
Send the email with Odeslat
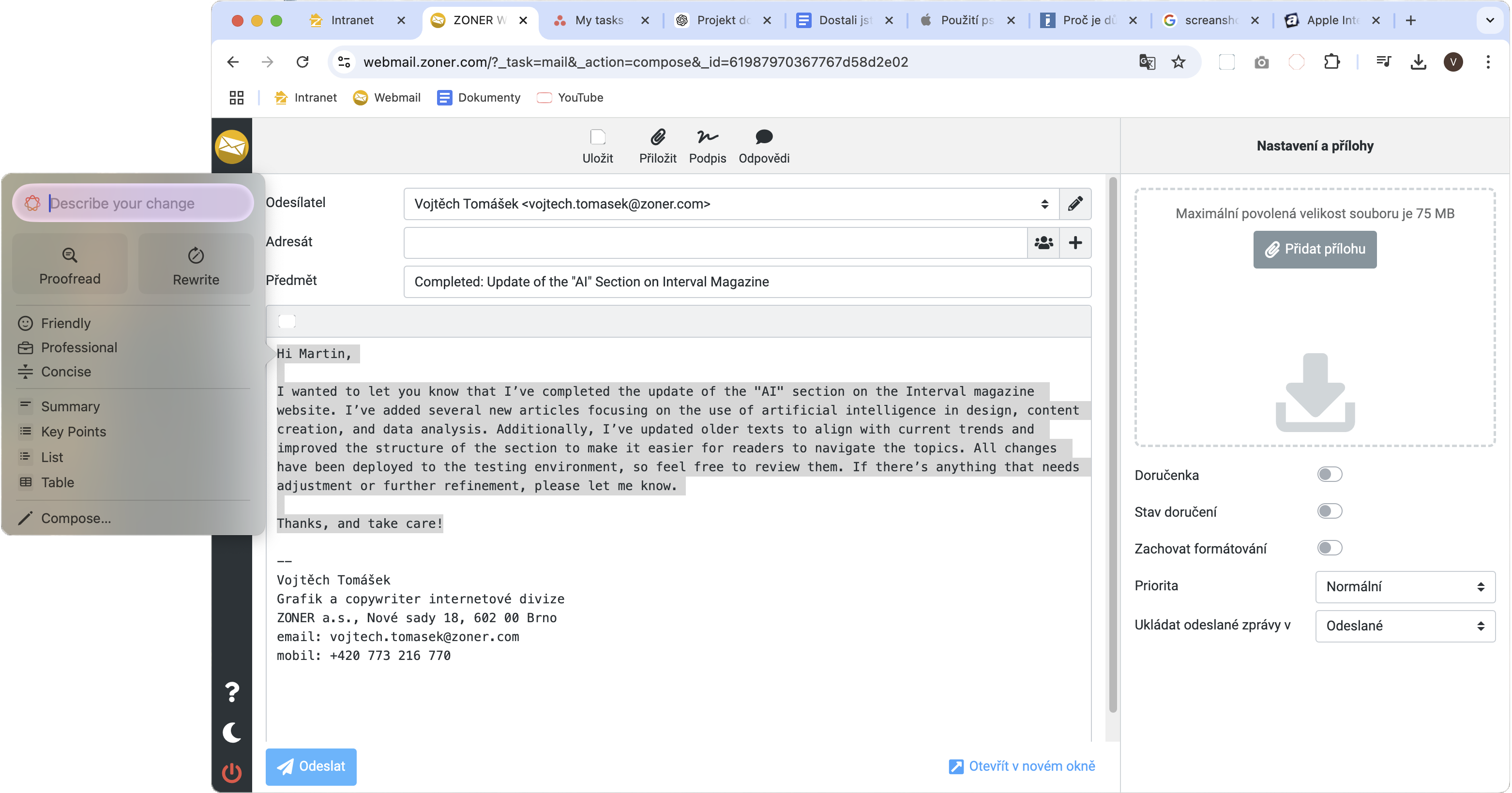311,766
